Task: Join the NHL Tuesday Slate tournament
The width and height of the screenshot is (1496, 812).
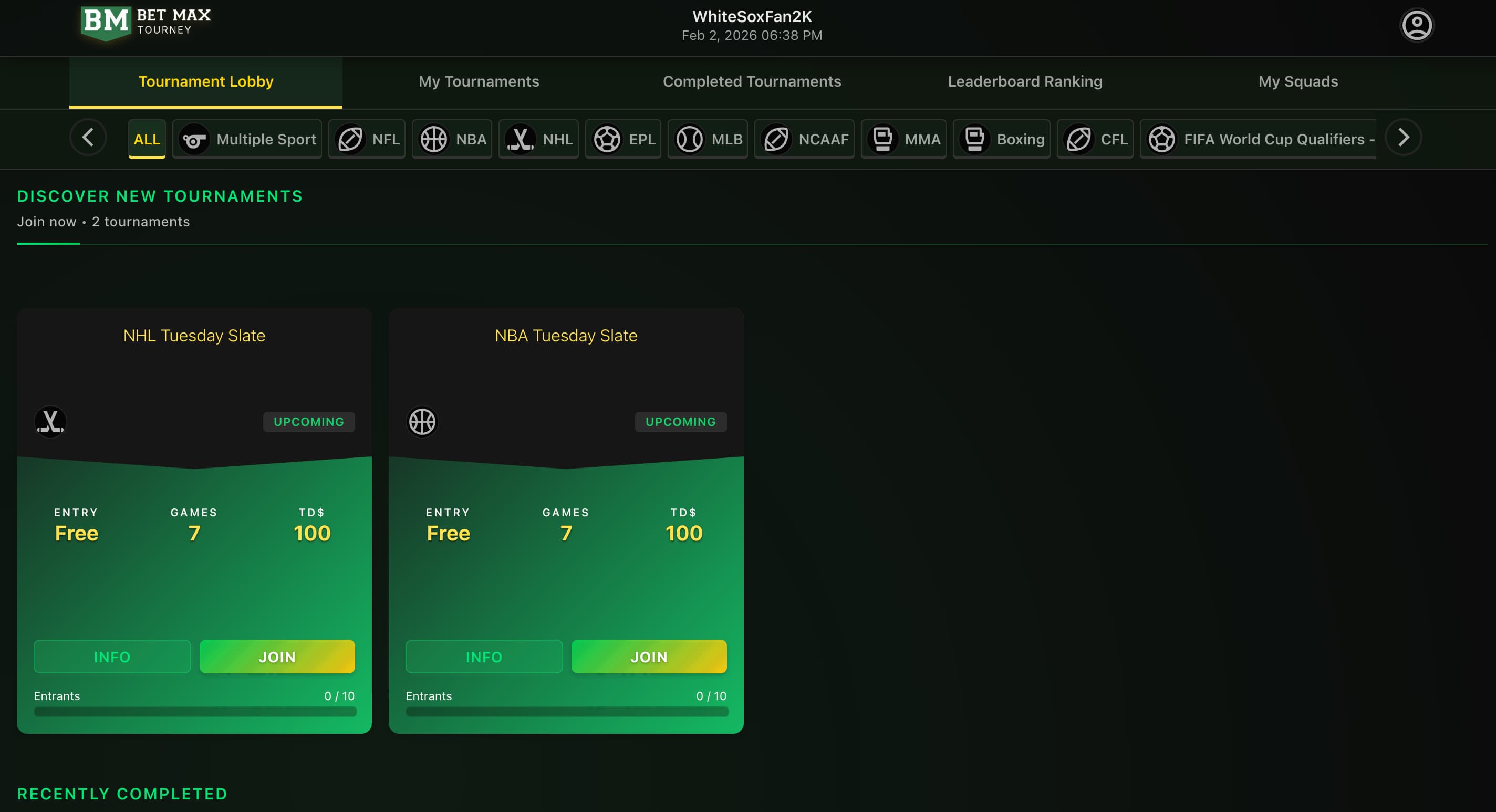Action: pyautogui.click(x=277, y=657)
